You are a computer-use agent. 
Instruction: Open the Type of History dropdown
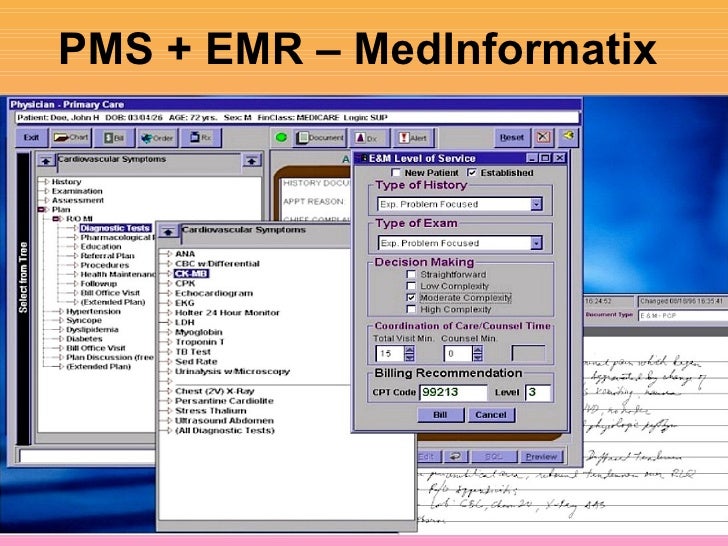click(x=536, y=204)
